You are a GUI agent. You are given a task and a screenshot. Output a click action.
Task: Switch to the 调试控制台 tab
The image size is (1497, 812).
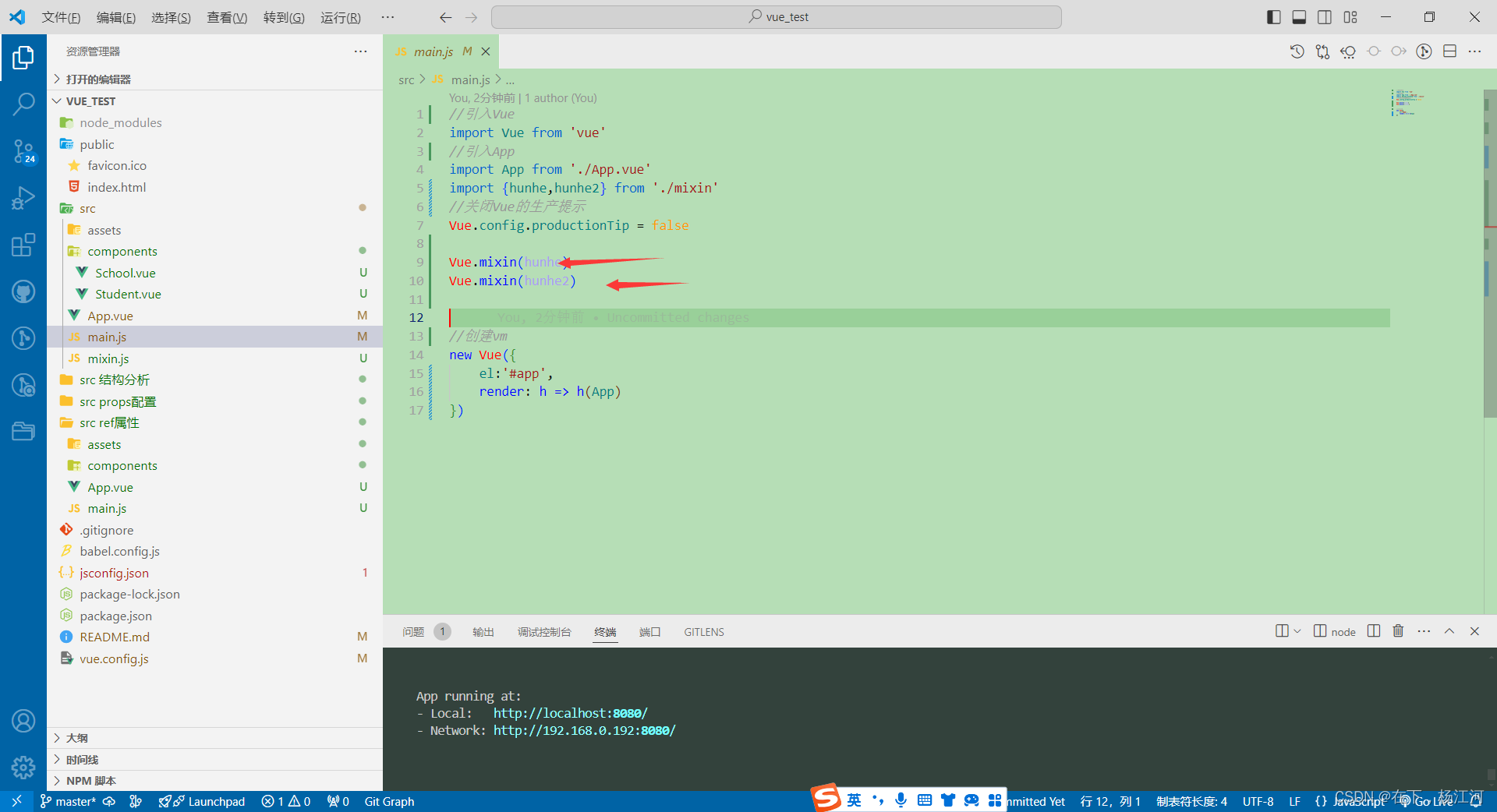(544, 632)
